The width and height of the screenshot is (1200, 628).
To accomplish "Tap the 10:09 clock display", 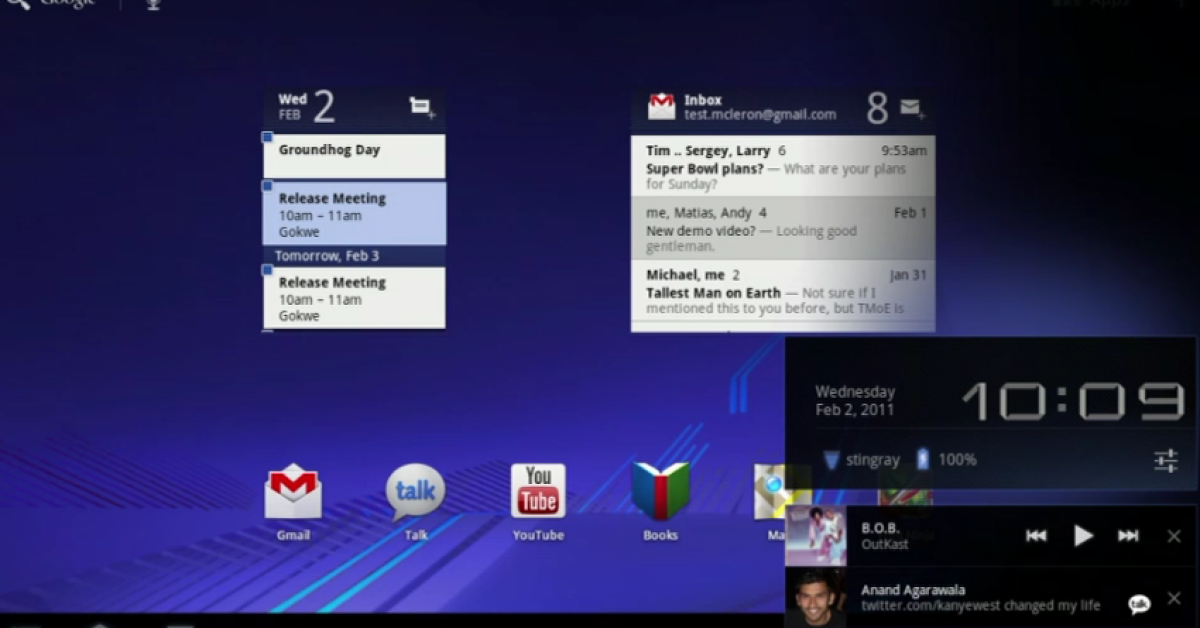I will click(x=1073, y=401).
